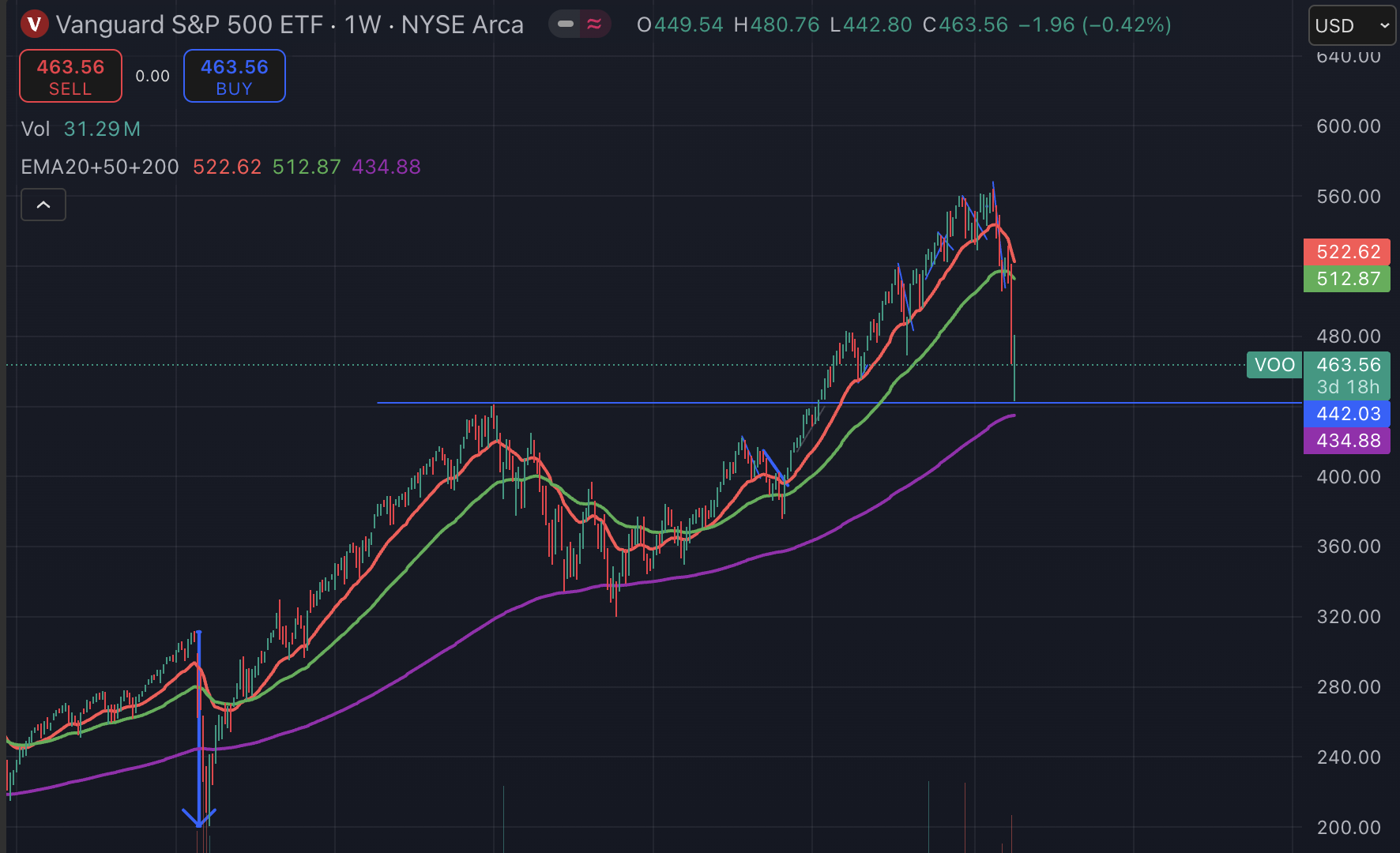Click the purple 434.88 EMA price tag
This screenshot has width=1400, height=853.
(1347, 441)
